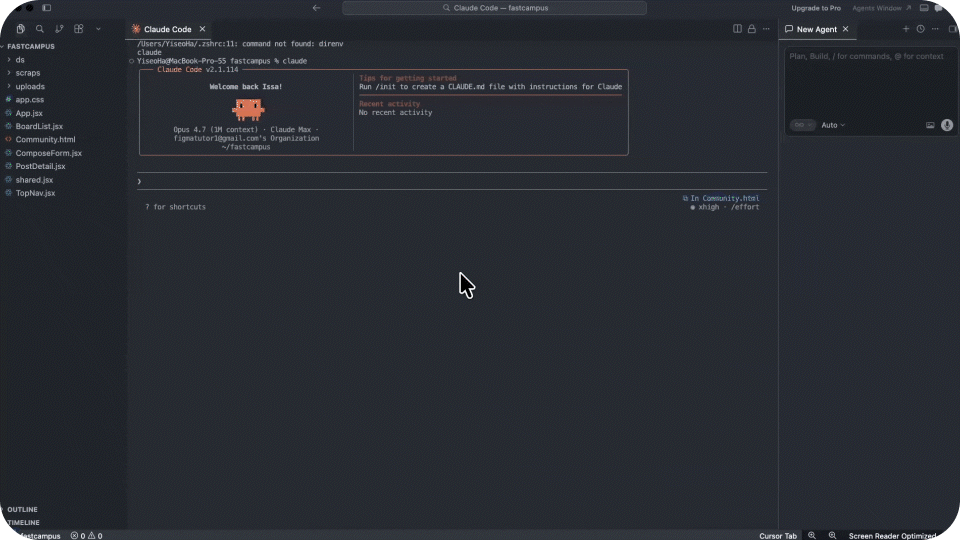
Task: Open the Auto model dropdown
Action: [x=833, y=125]
